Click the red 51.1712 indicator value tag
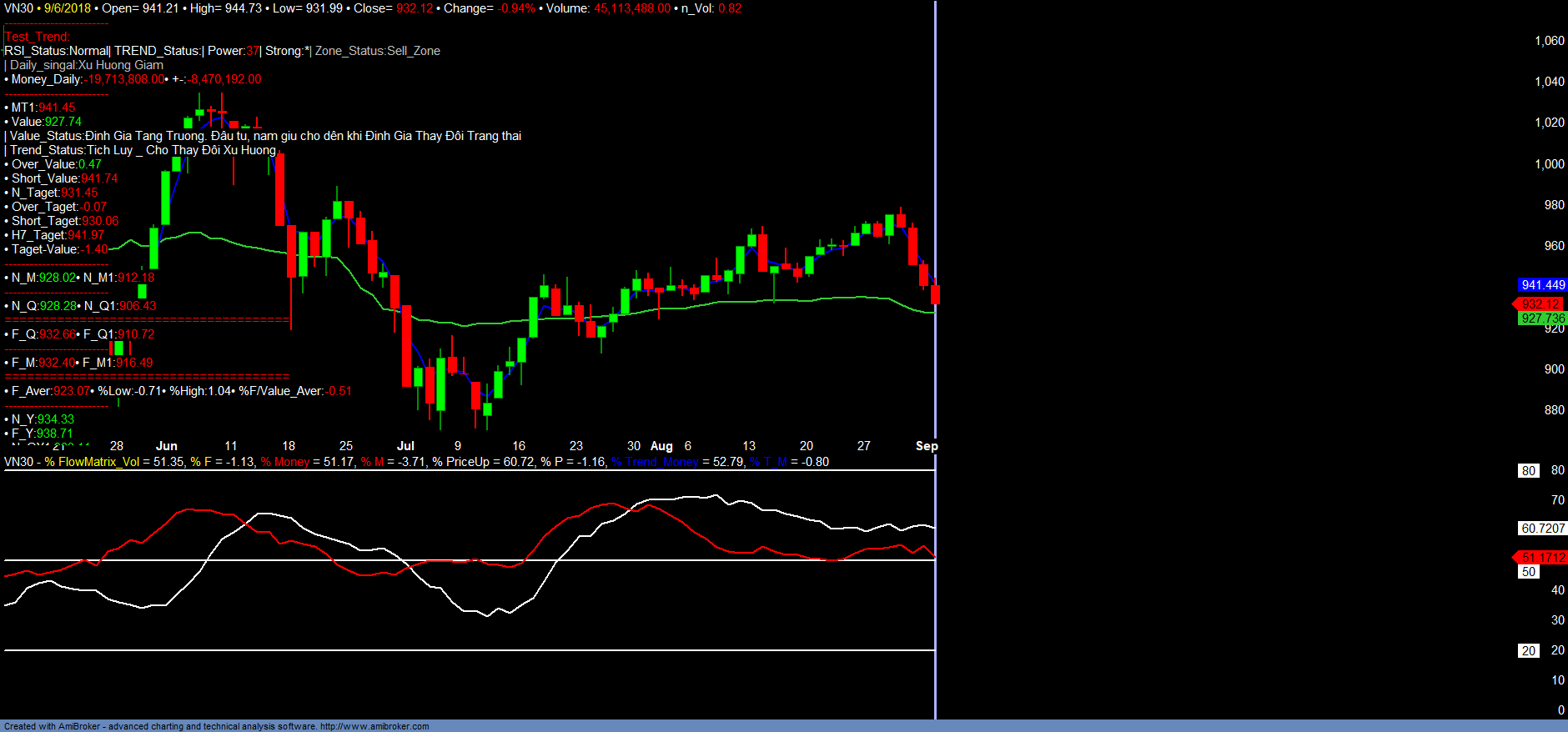The height and width of the screenshot is (732, 1568). click(1542, 558)
